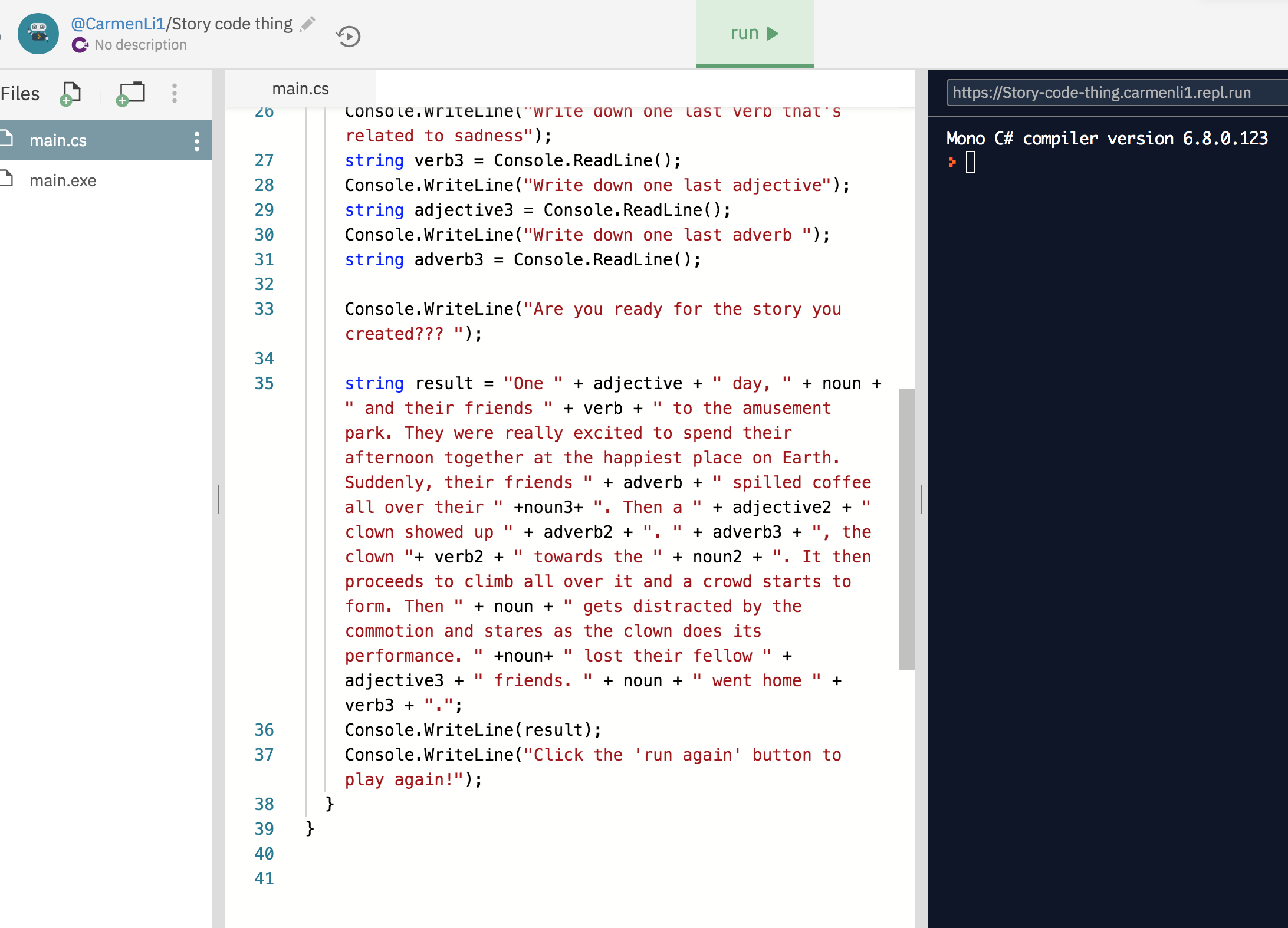Click the main.exe file icon in sidebar
The width and height of the screenshot is (1288, 928).
tap(7, 178)
